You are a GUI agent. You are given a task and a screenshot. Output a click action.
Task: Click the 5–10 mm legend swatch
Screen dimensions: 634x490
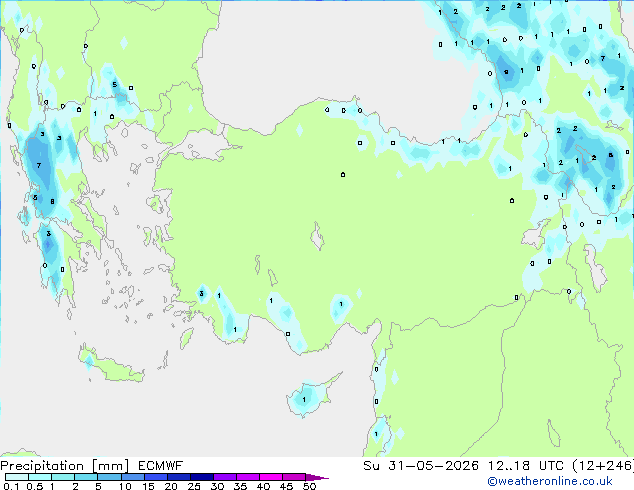click(x=109, y=477)
